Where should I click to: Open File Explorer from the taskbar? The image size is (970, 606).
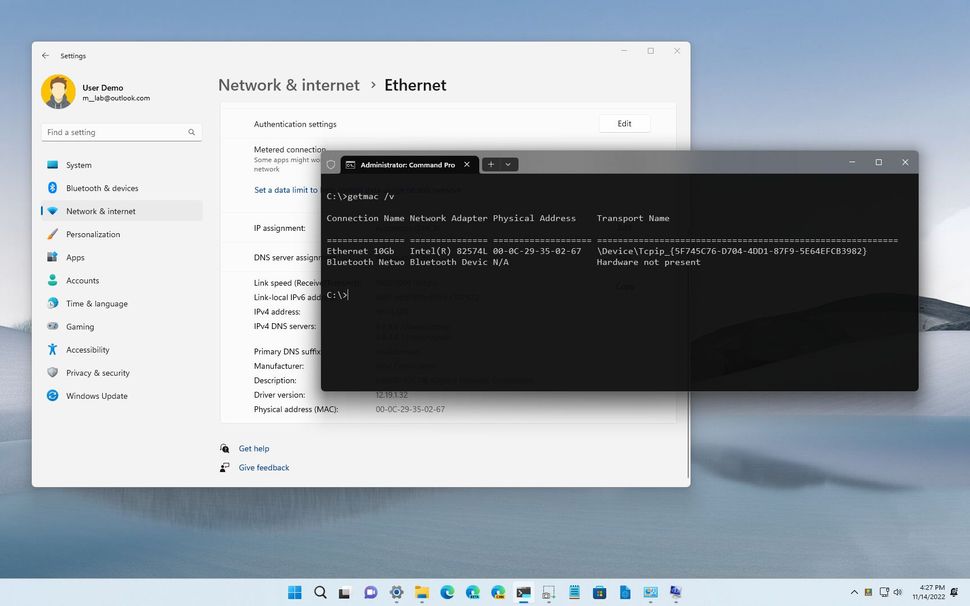(421, 593)
